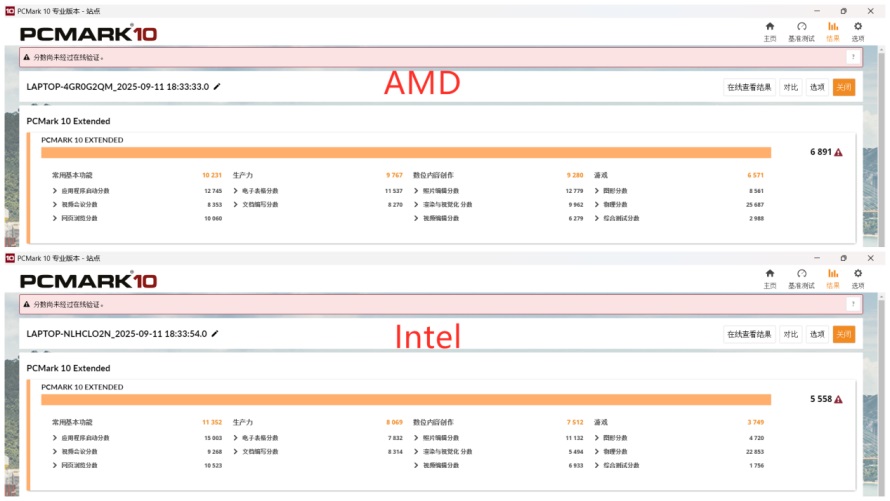Click the Home (主页) icon in the Intel window

click(x=769, y=274)
